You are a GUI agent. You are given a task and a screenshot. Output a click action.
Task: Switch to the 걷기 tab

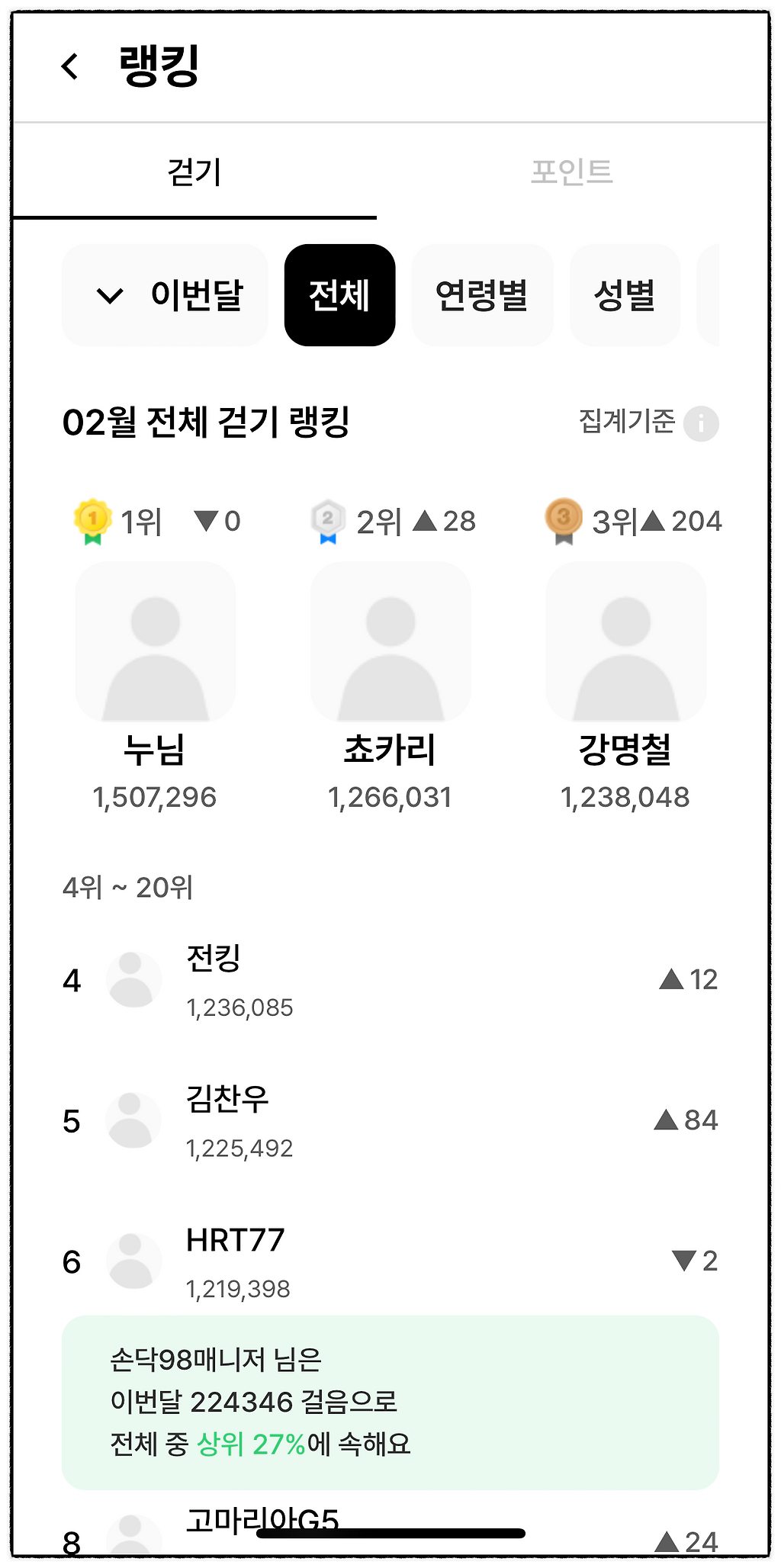coord(194,172)
